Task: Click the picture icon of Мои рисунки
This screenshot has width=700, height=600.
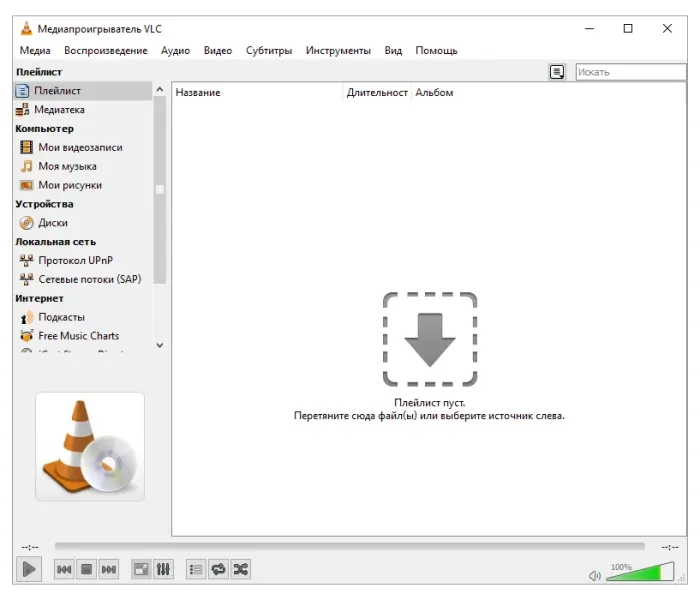Action: [x=27, y=185]
